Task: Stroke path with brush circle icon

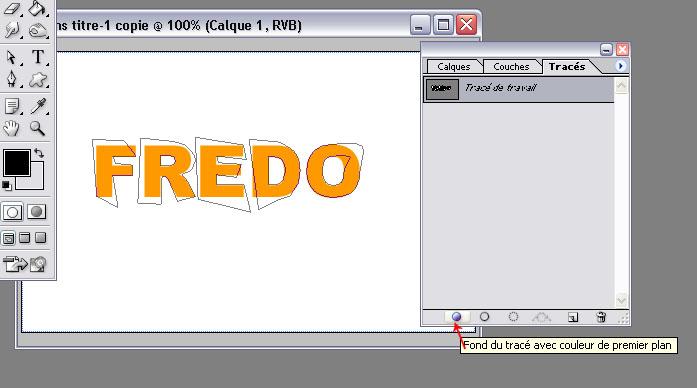Action: click(x=485, y=316)
